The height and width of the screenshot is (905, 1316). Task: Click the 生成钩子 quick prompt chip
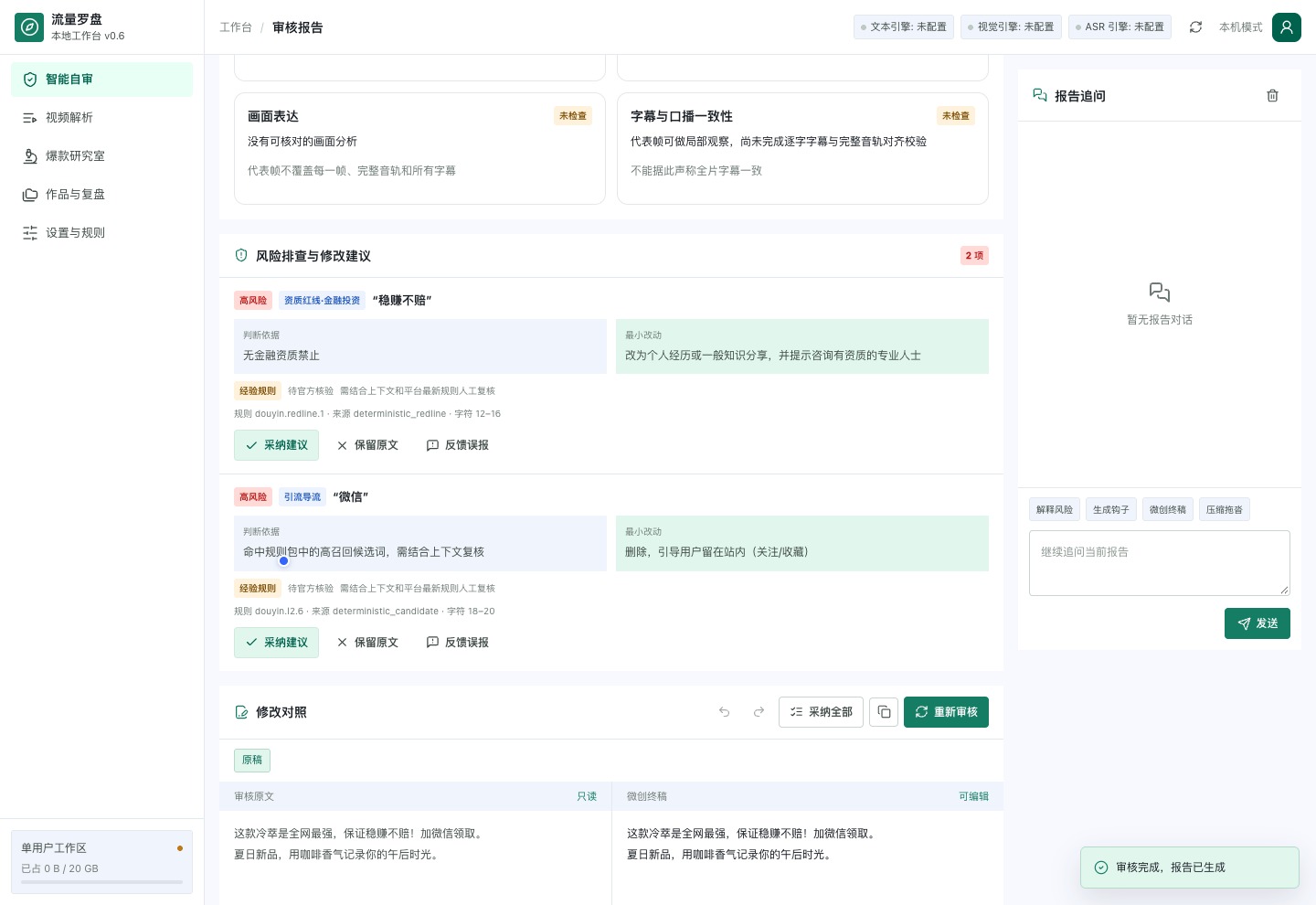click(x=1111, y=509)
